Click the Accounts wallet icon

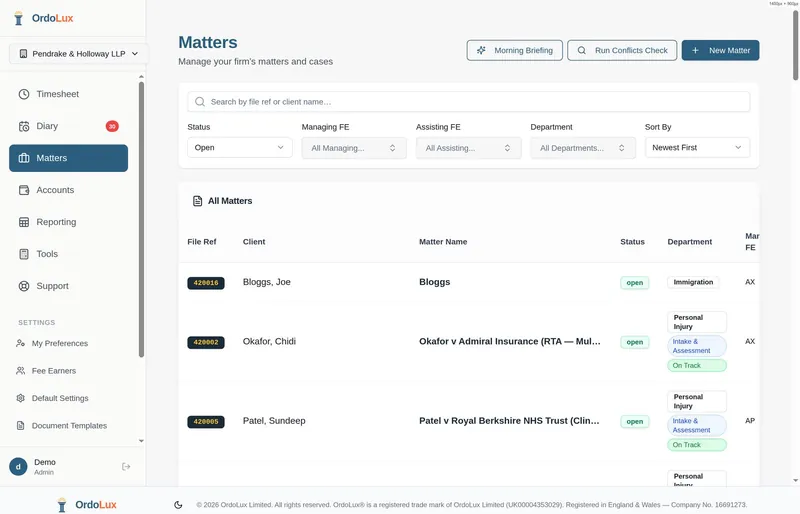point(24,190)
